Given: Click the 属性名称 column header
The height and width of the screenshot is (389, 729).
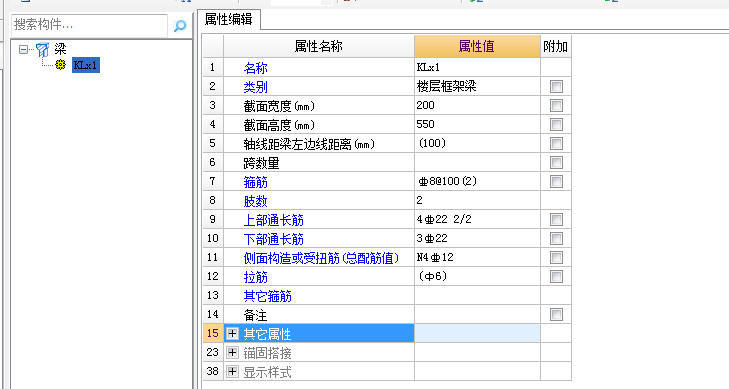Looking at the screenshot, I should point(319,46).
